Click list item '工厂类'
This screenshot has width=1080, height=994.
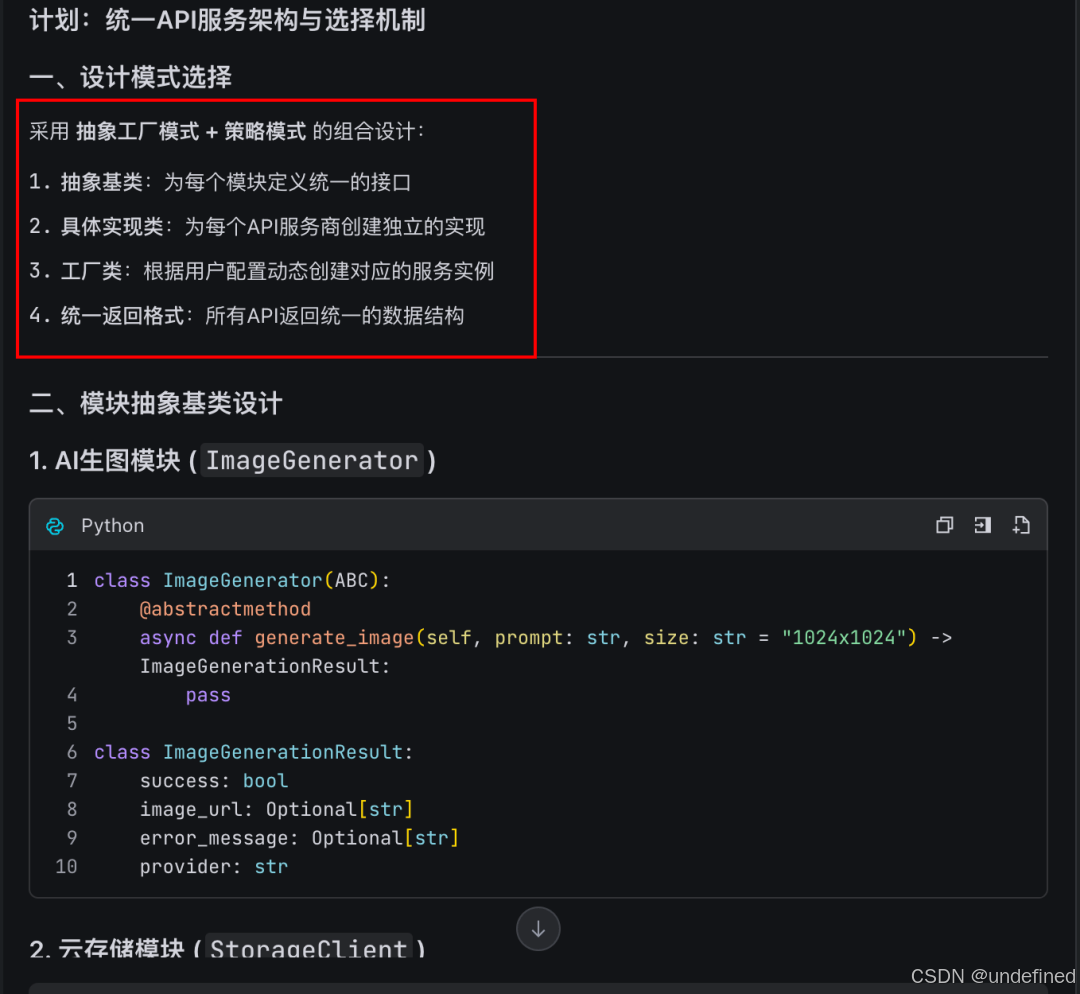tap(262, 271)
